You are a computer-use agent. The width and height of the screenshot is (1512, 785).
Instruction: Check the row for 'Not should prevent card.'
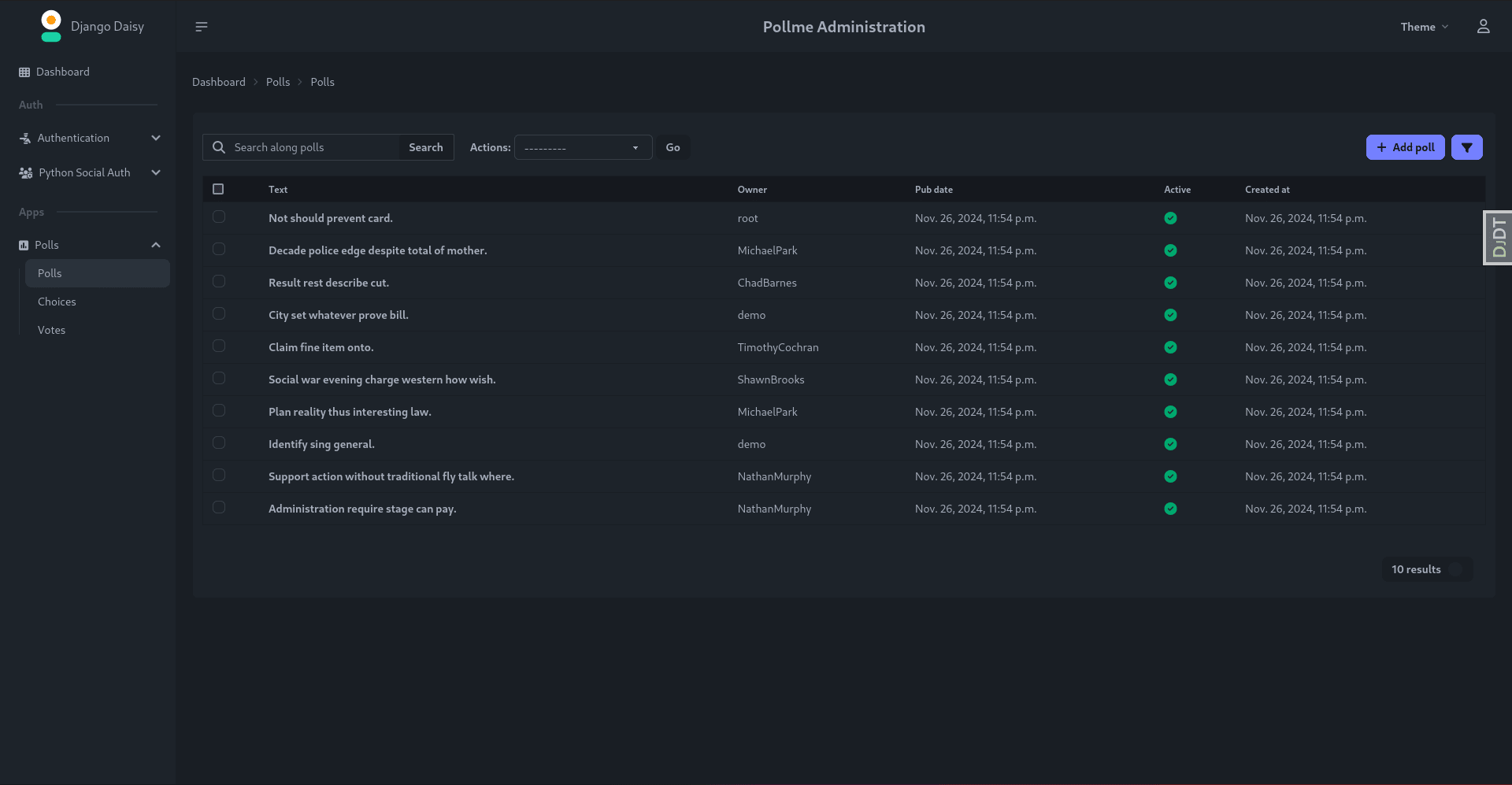coord(218,217)
